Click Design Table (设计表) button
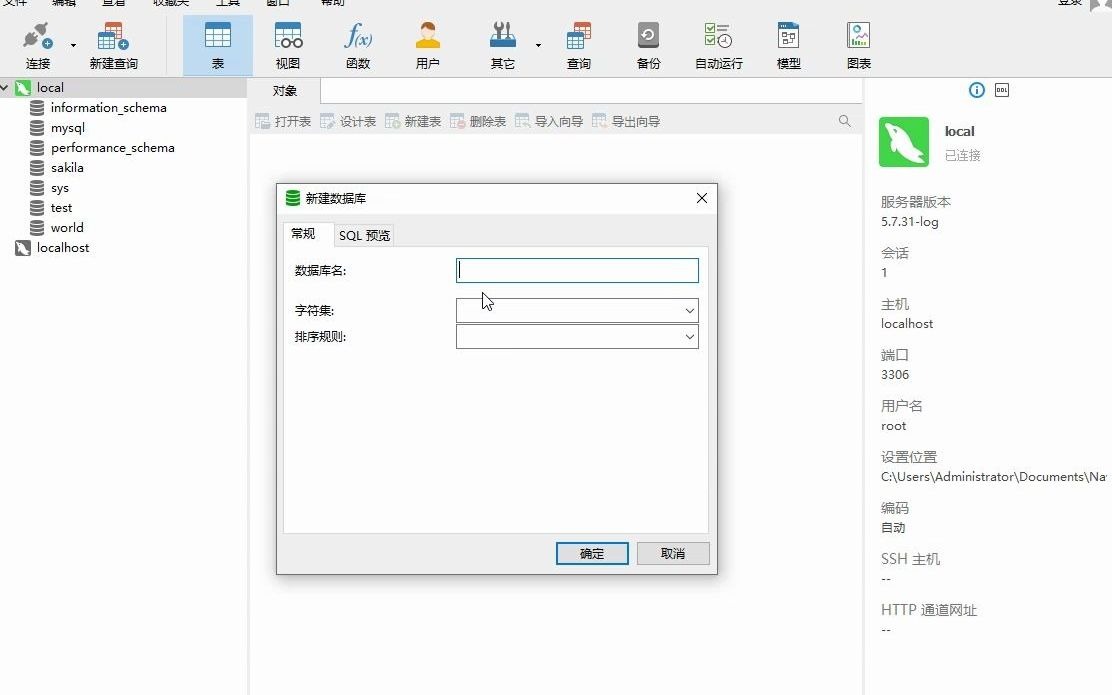The image size is (1112, 695). click(348, 121)
